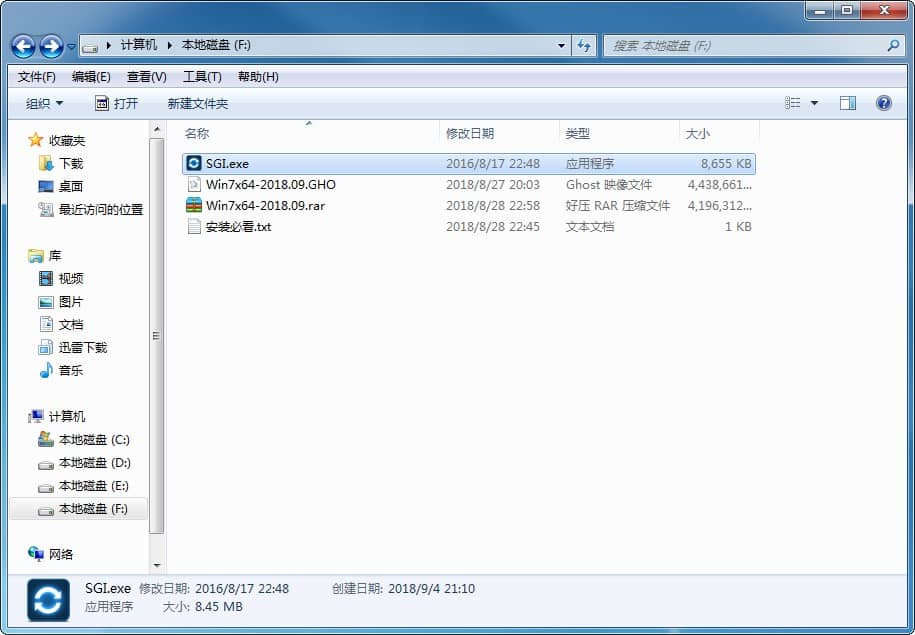The image size is (915, 635).
Task: Open the 查看 menu
Action: click(143, 76)
